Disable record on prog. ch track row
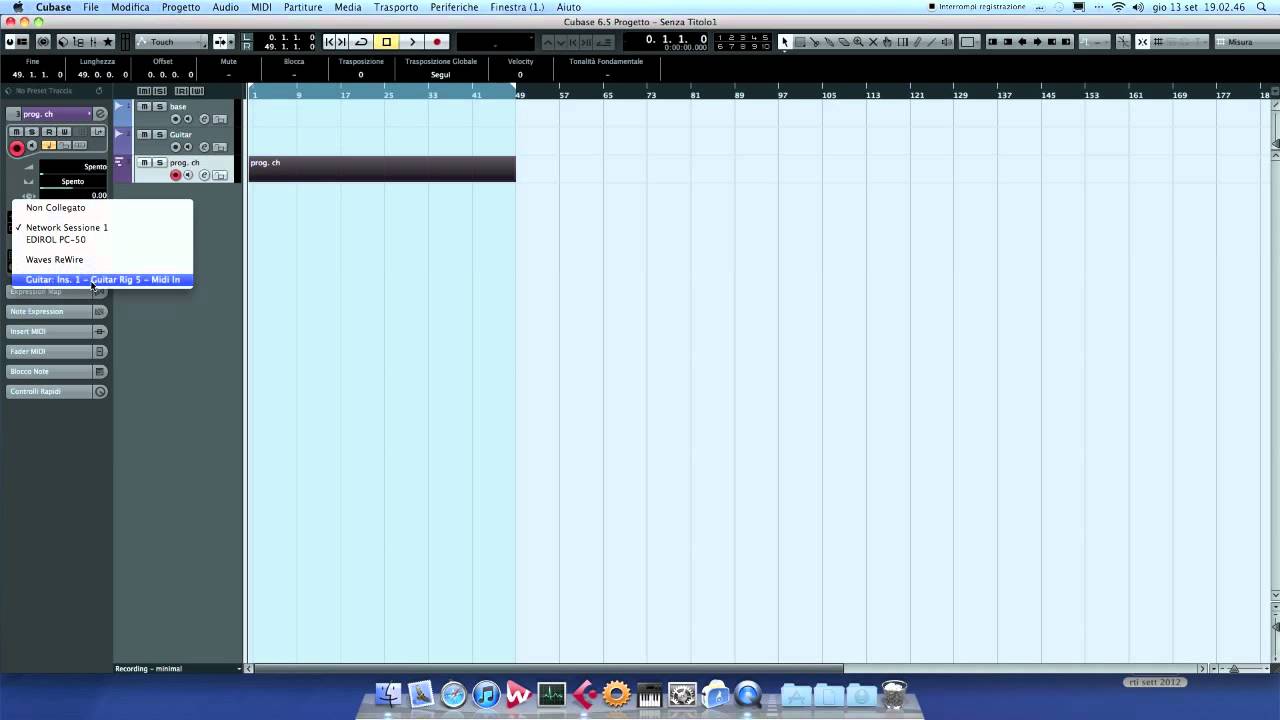This screenshot has height=720, width=1280. click(x=176, y=175)
